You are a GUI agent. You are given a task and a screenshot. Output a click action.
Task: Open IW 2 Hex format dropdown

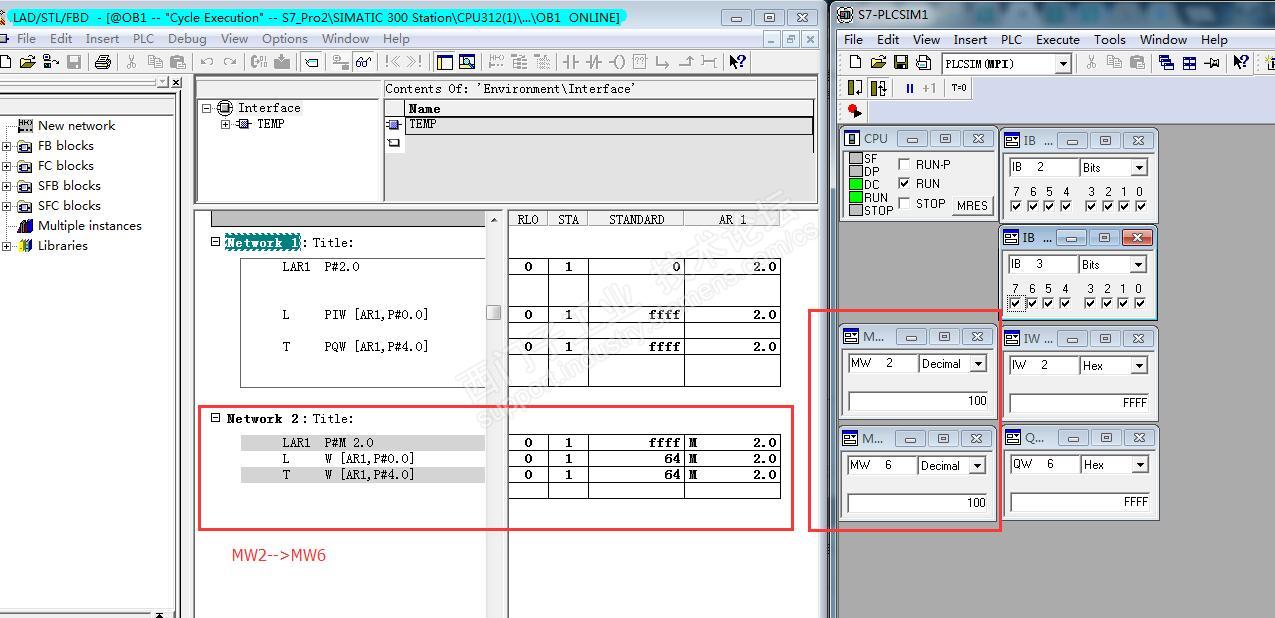point(1138,366)
